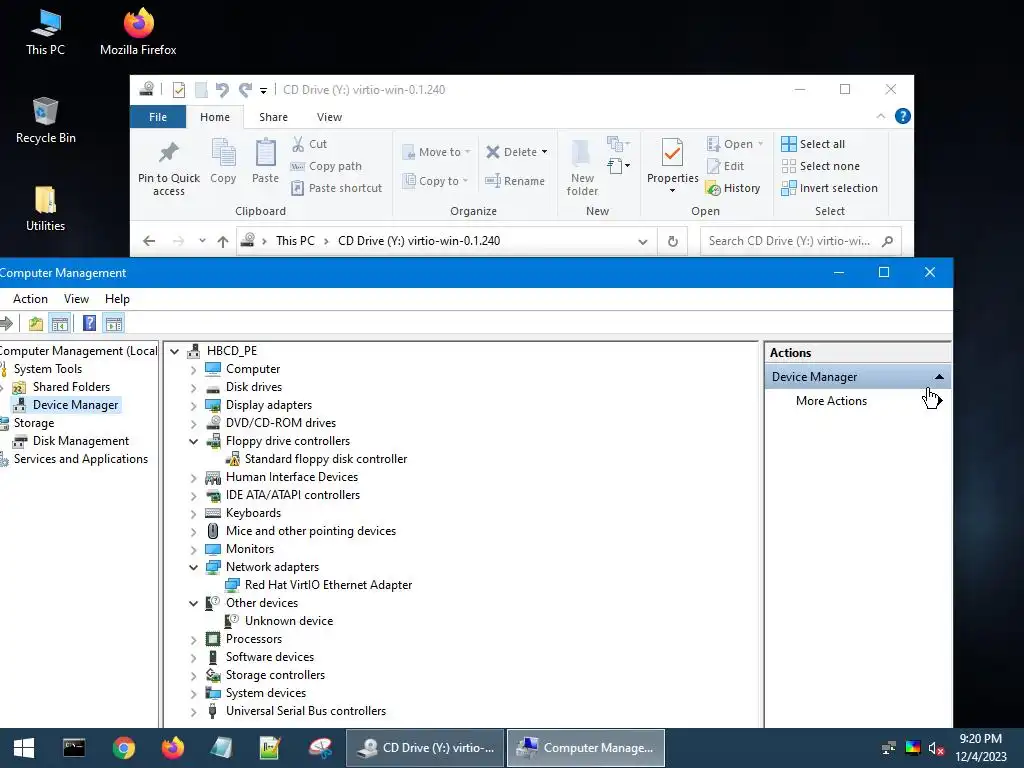The height and width of the screenshot is (768, 1024).
Task: Expand Display adapters category
Action: pos(193,406)
